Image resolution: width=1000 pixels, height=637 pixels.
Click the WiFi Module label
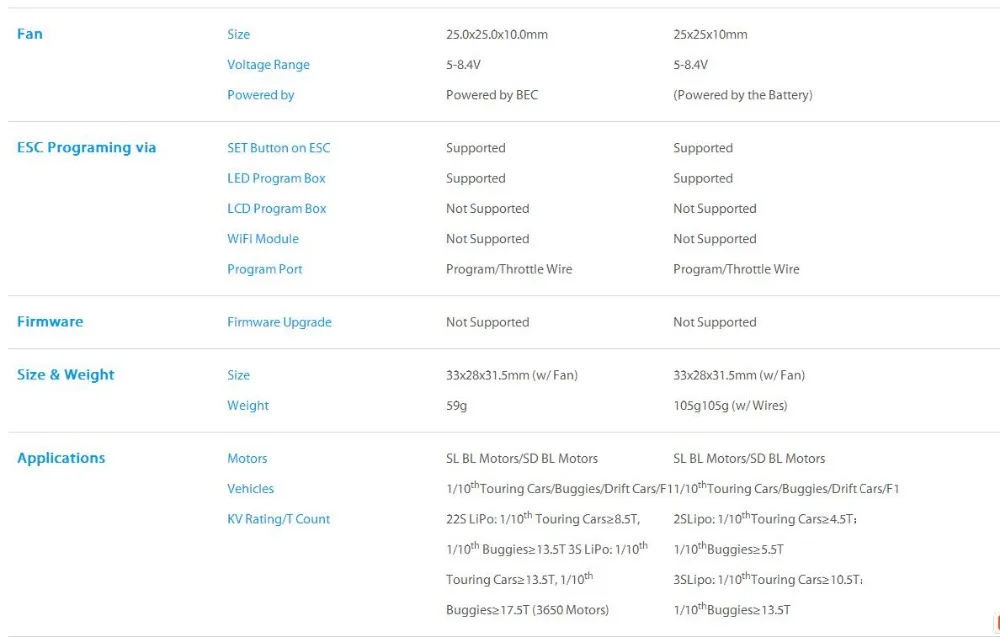tap(263, 239)
